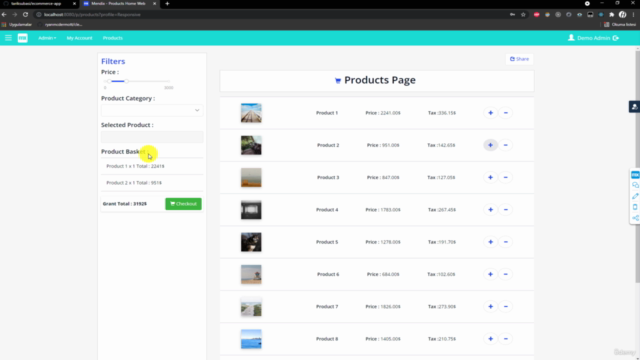Reload the page with browser refresh
This screenshot has height=360, width=640.
pos(25,14)
